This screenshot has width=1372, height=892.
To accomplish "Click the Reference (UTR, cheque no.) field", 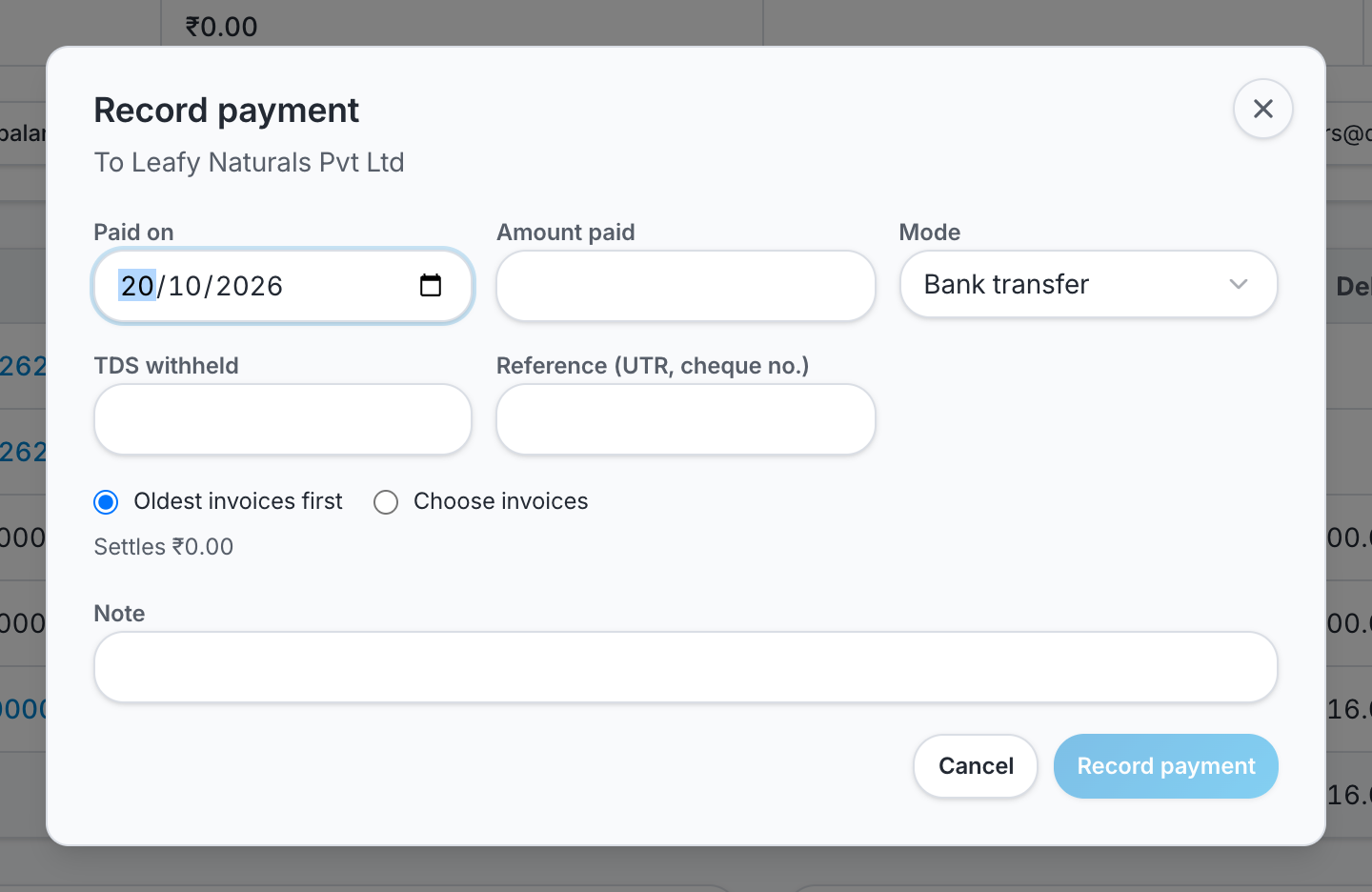I will coord(686,419).
